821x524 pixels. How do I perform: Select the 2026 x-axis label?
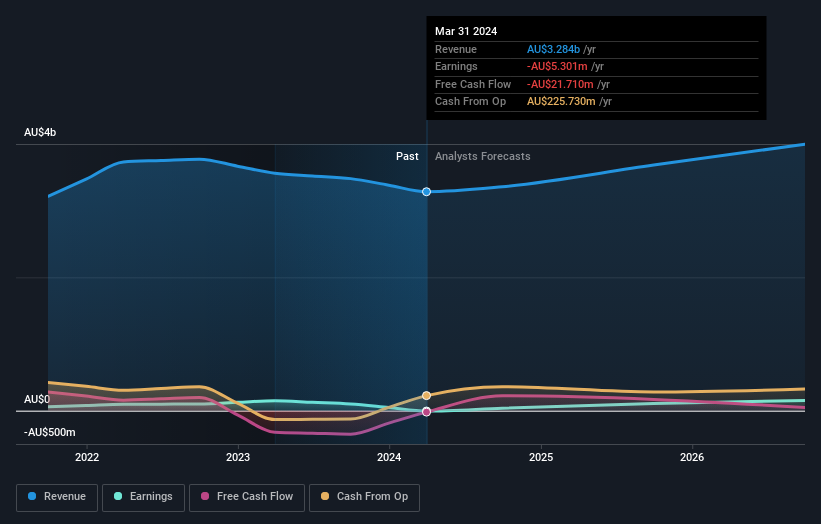(692, 457)
